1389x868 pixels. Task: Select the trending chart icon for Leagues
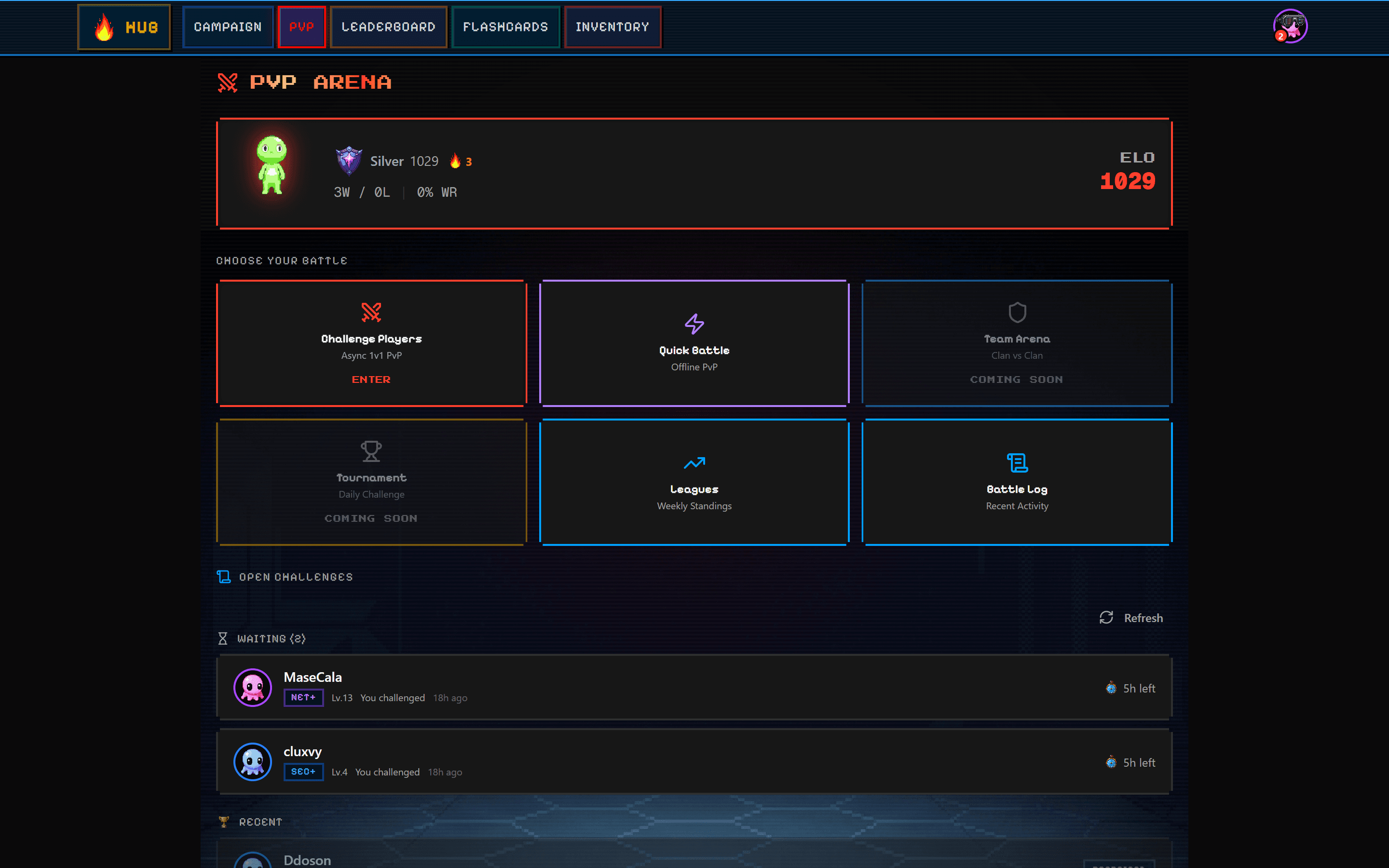click(x=694, y=463)
